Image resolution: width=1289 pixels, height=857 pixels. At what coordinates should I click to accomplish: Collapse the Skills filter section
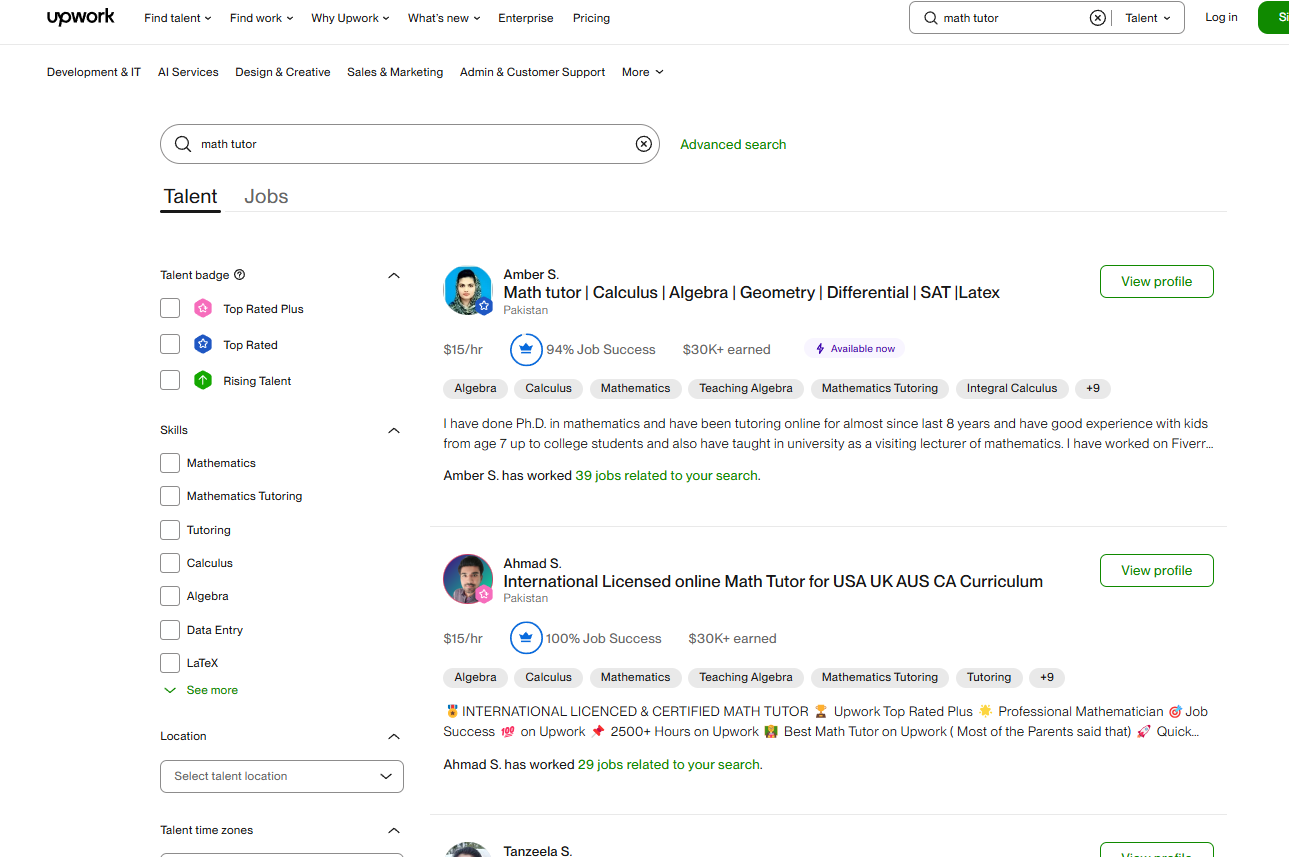394,430
